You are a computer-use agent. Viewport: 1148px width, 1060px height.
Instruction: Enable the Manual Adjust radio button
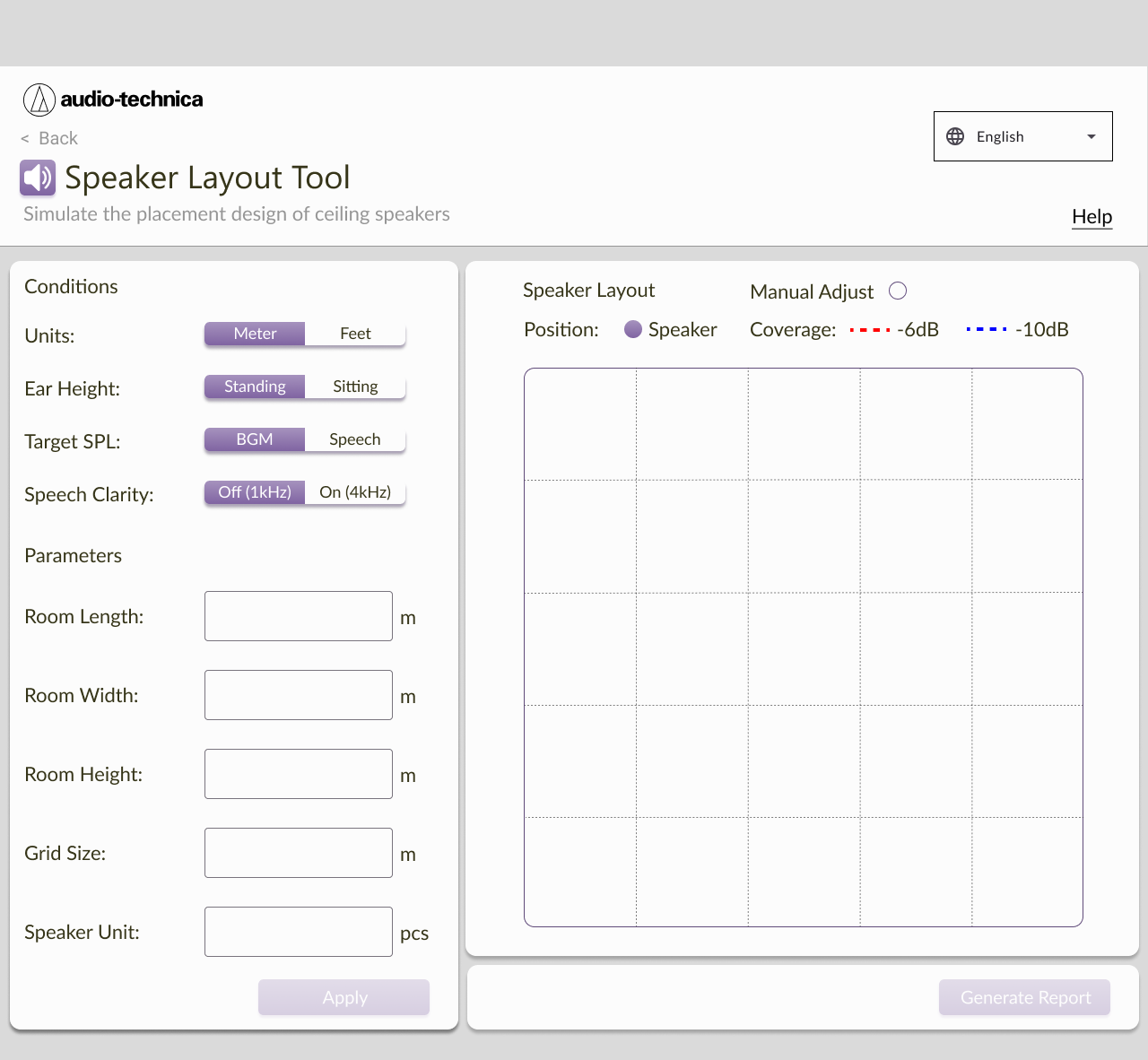point(898,291)
